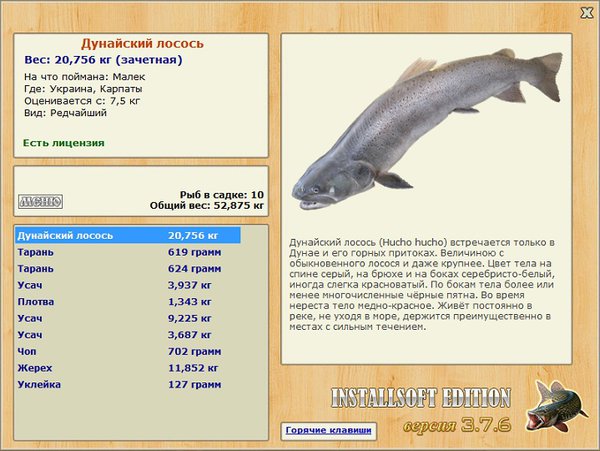Click the Hucho hucho description paragraph
Image resolution: width=600 pixels, height=451 pixels.
click(422, 285)
